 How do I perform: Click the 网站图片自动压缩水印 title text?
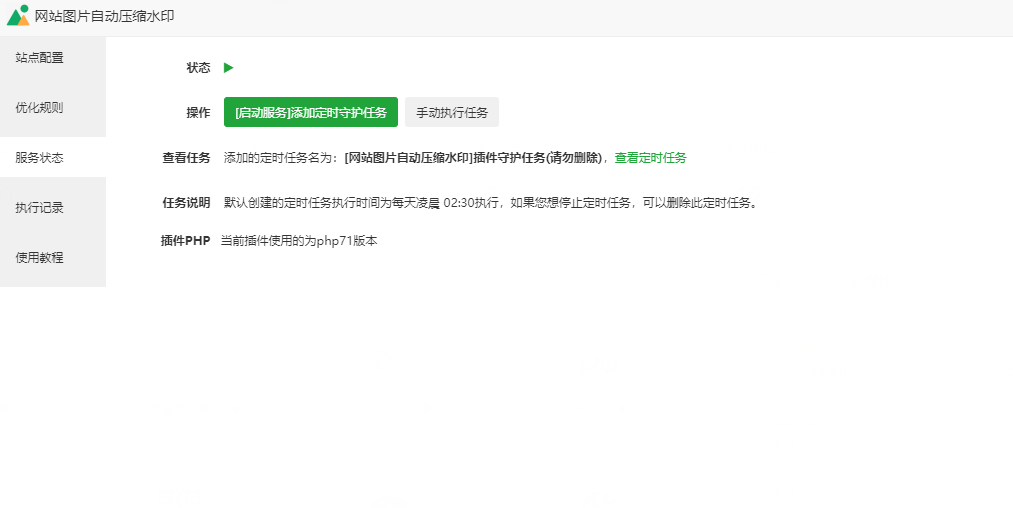tap(105, 16)
